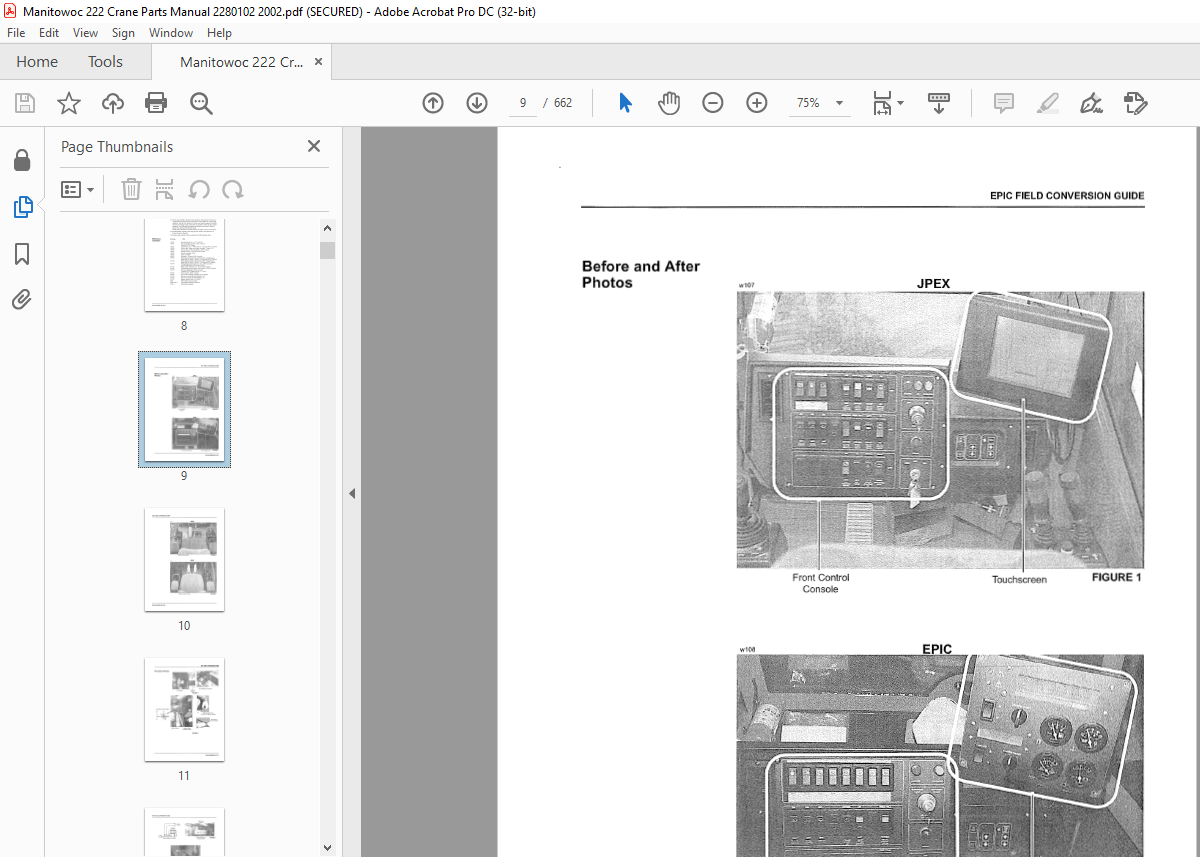Click the thumbnail panel scrollbar handle
This screenshot has height=857, width=1200.
point(327,250)
